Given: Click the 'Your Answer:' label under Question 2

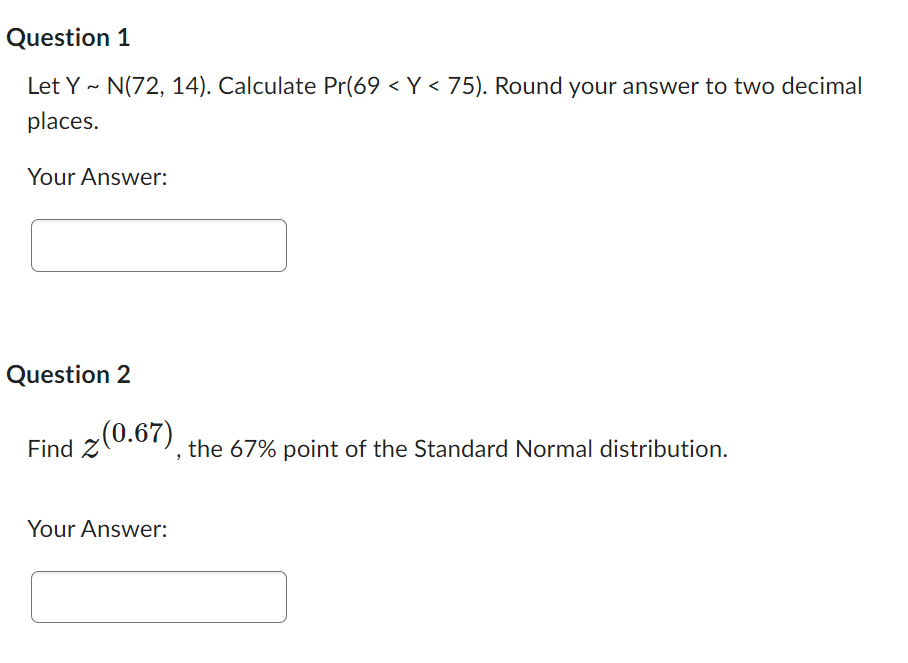Looking at the screenshot, I should (x=96, y=529).
